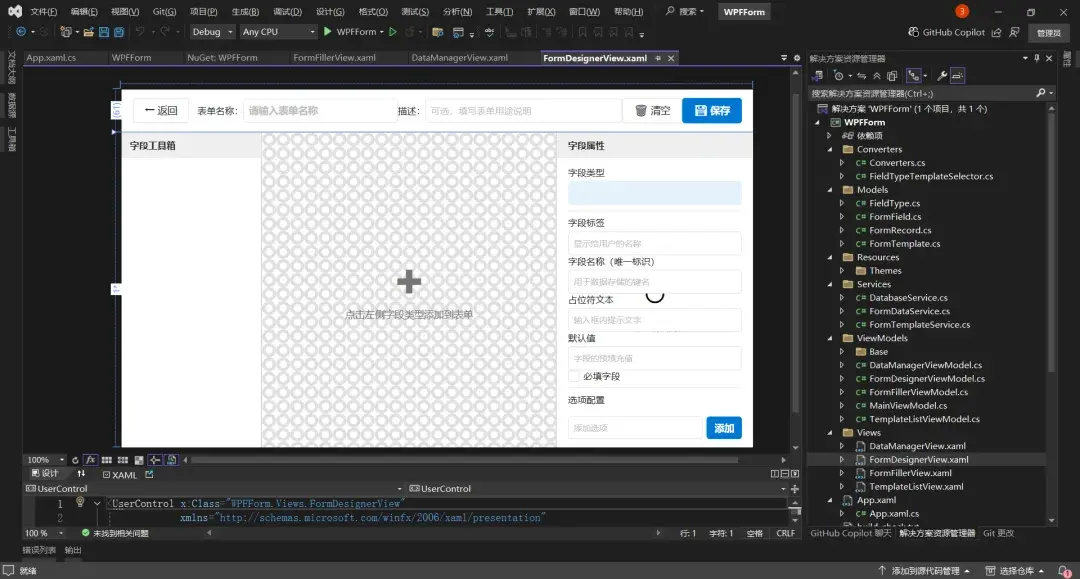
Task: Click the 保存 save button in designer
Action: [x=712, y=110]
